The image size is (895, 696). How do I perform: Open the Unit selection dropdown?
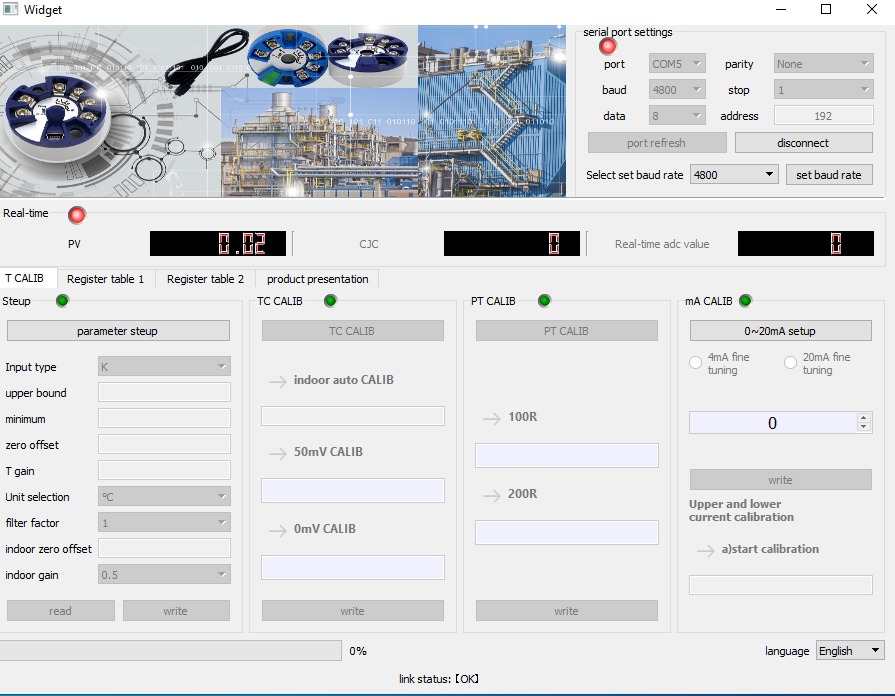(164, 496)
